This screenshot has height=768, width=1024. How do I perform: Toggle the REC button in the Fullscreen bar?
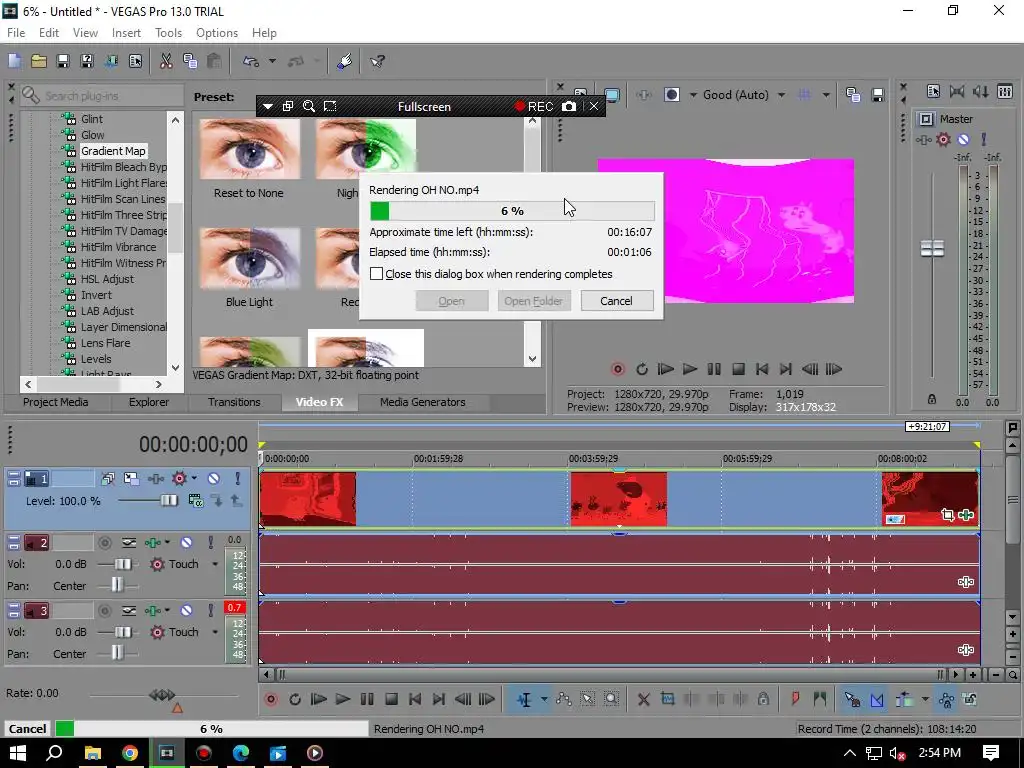coord(534,106)
